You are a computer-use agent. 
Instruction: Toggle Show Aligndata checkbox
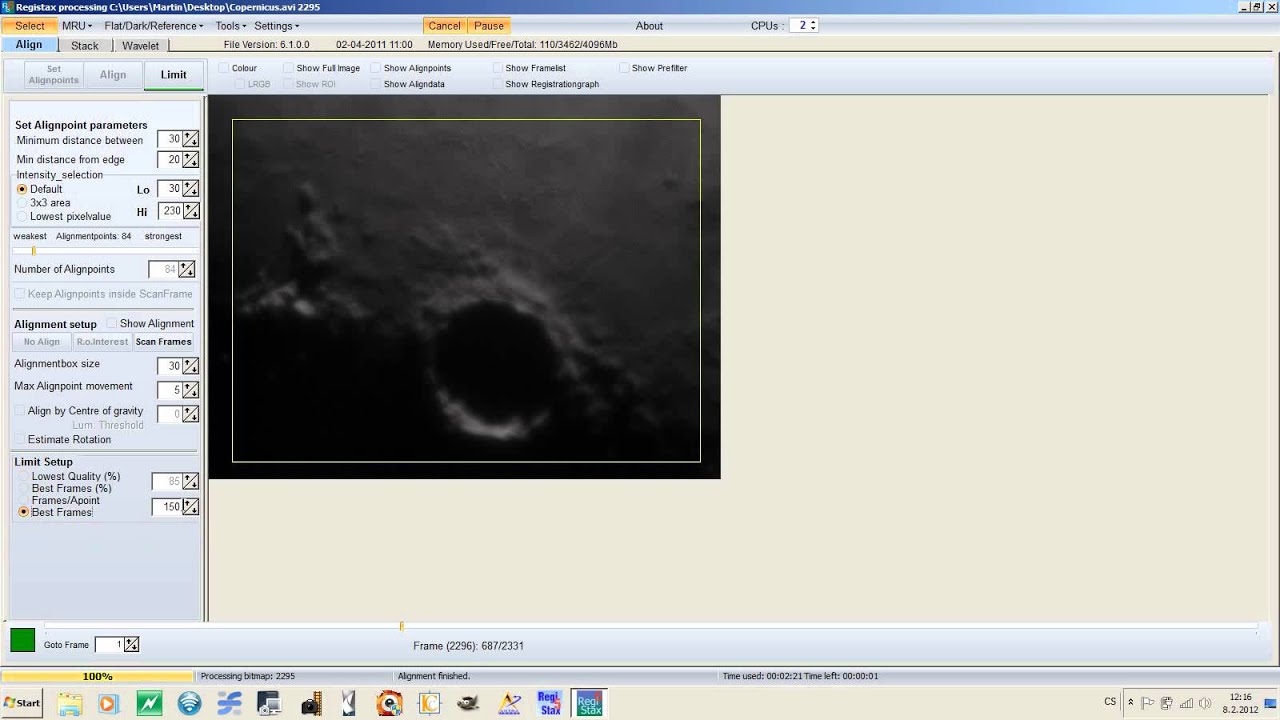[376, 84]
